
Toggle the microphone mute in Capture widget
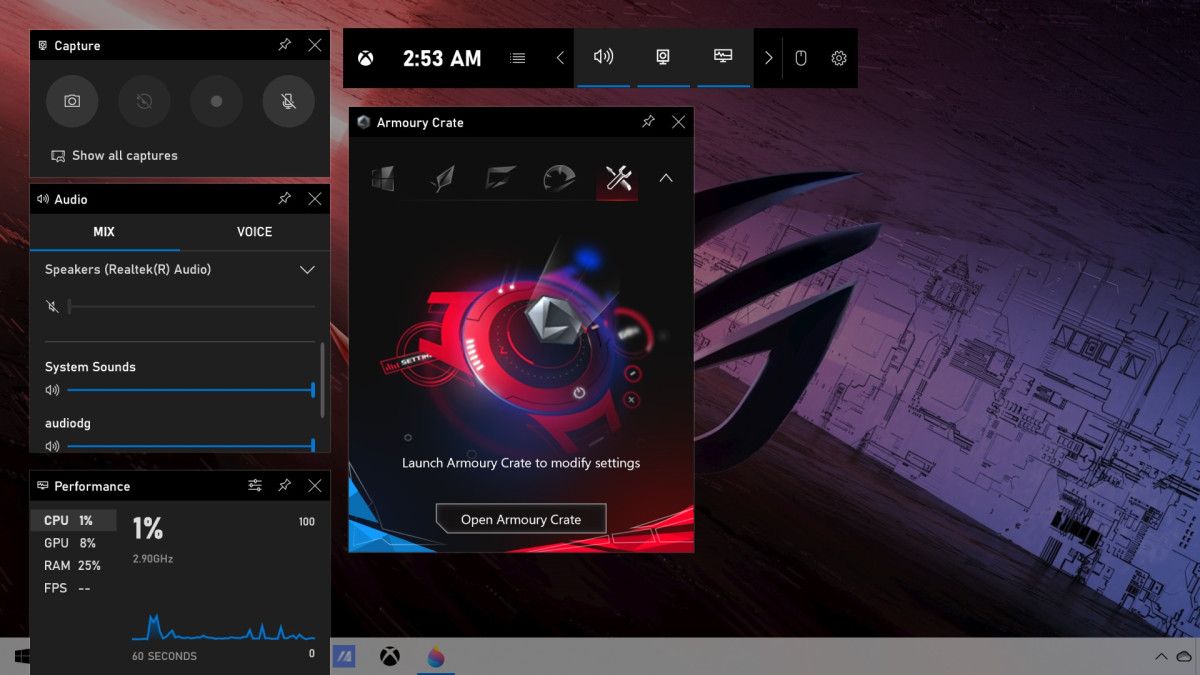click(288, 101)
